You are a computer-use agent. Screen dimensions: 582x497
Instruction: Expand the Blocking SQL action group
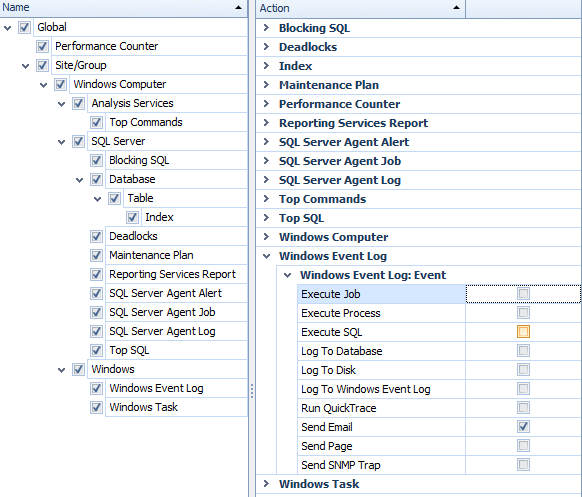pyautogui.click(x=266, y=27)
